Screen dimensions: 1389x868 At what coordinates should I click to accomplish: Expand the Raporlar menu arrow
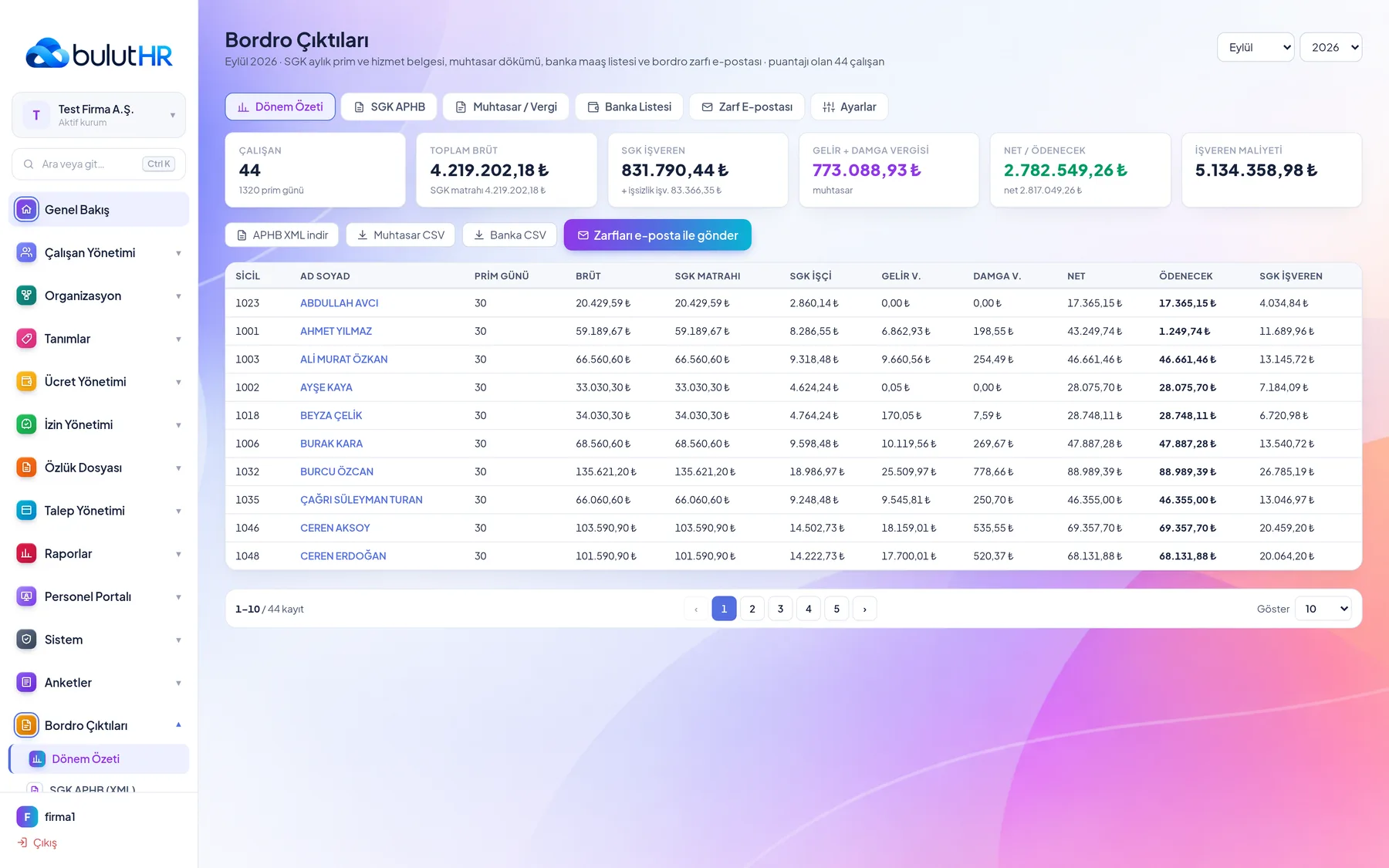coord(178,554)
